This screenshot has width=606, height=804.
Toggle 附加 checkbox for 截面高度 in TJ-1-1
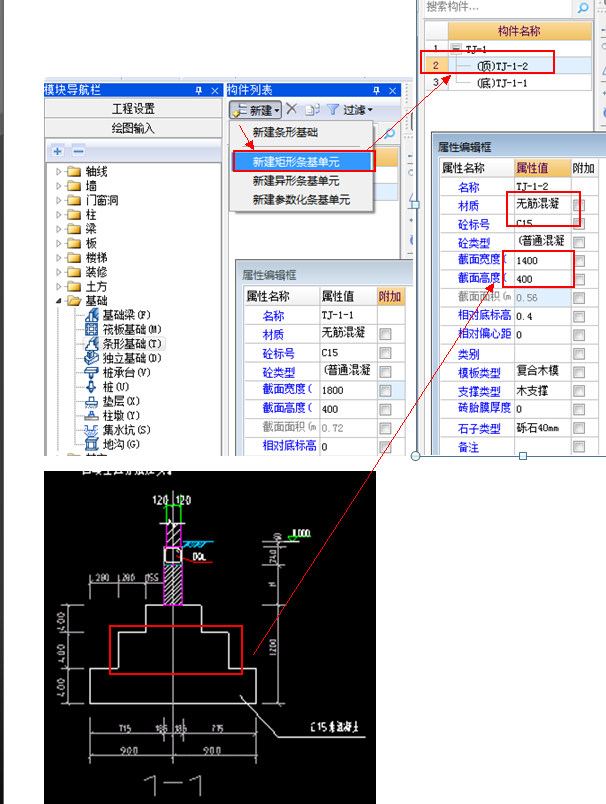click(385, 409)
